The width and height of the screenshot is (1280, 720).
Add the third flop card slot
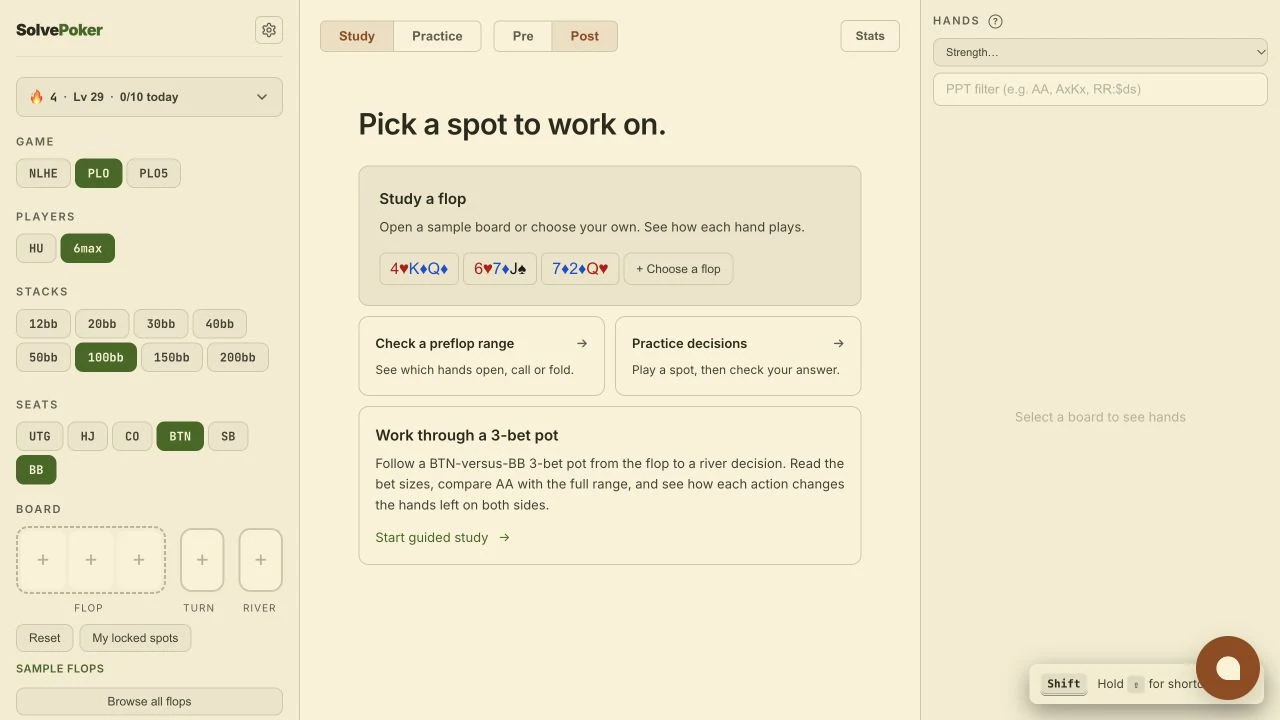(x=139, y=560)
